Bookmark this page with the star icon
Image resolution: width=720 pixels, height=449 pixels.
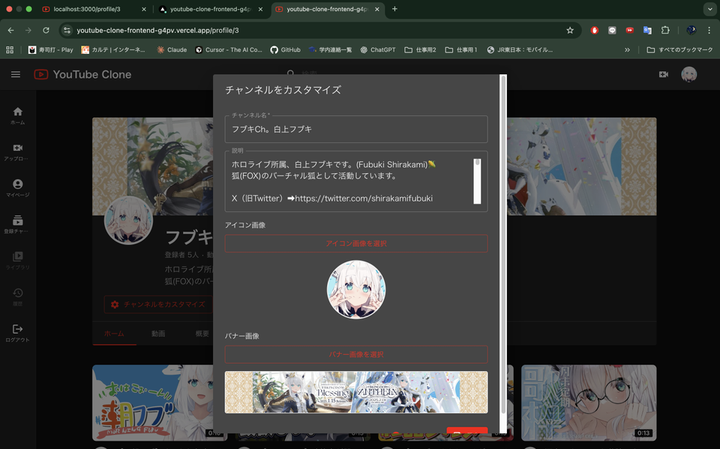coord(570,30)
